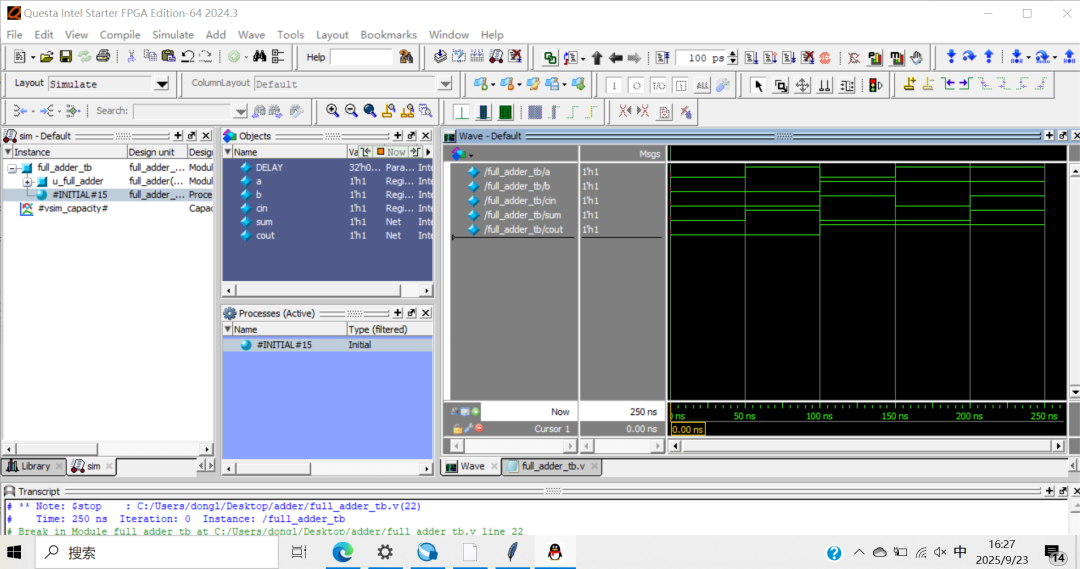The height and width of the screenshot is (569, 1080).
Task: Toggle the traffic light stop icon
Action: (876, 85)
